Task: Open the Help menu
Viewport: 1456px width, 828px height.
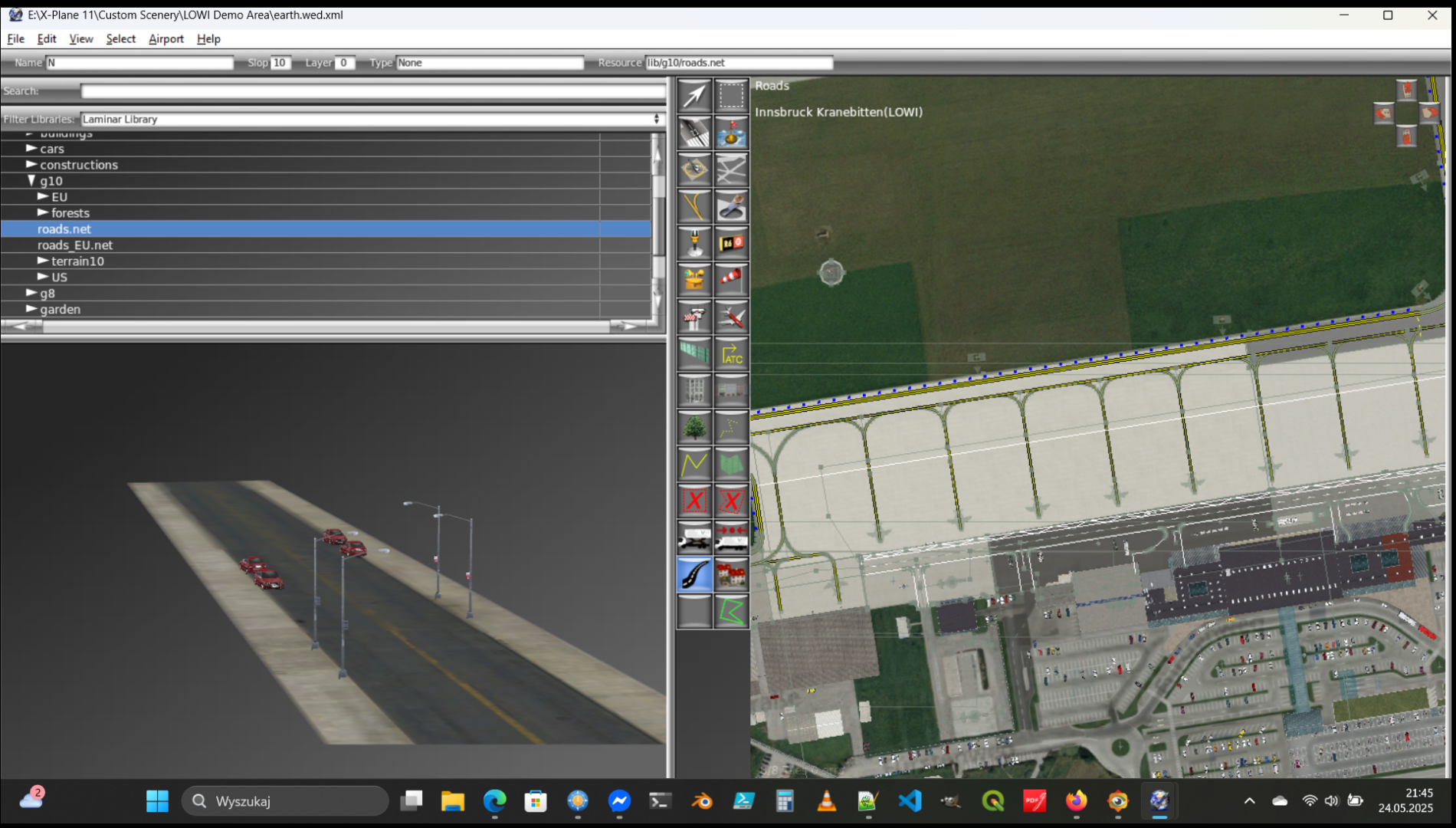Action: (x=208, y=38)
